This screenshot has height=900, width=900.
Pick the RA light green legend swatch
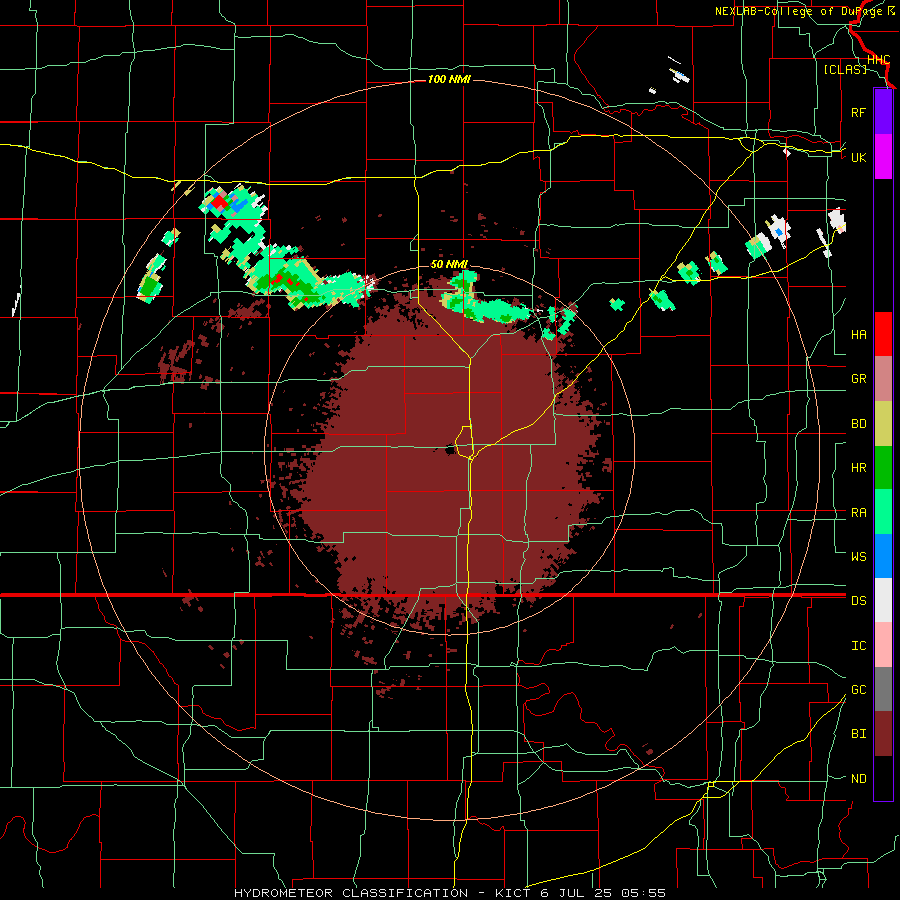[883, 512]
